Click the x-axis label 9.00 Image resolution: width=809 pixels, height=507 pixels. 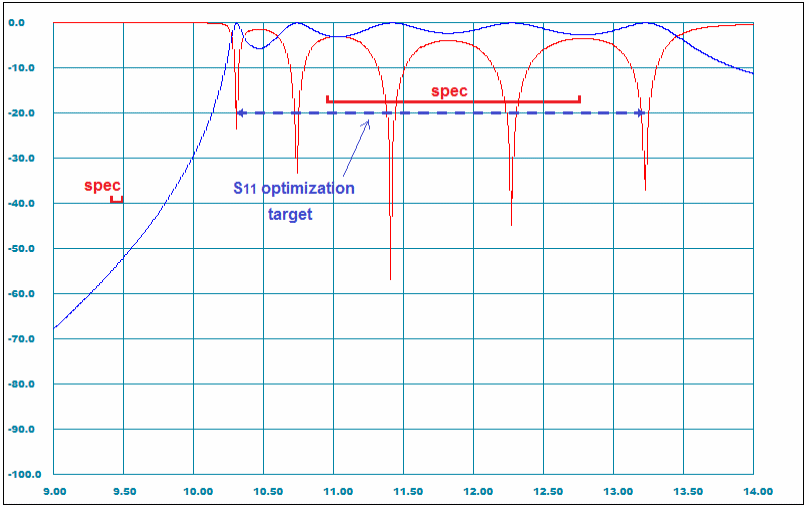coord(54,491)
